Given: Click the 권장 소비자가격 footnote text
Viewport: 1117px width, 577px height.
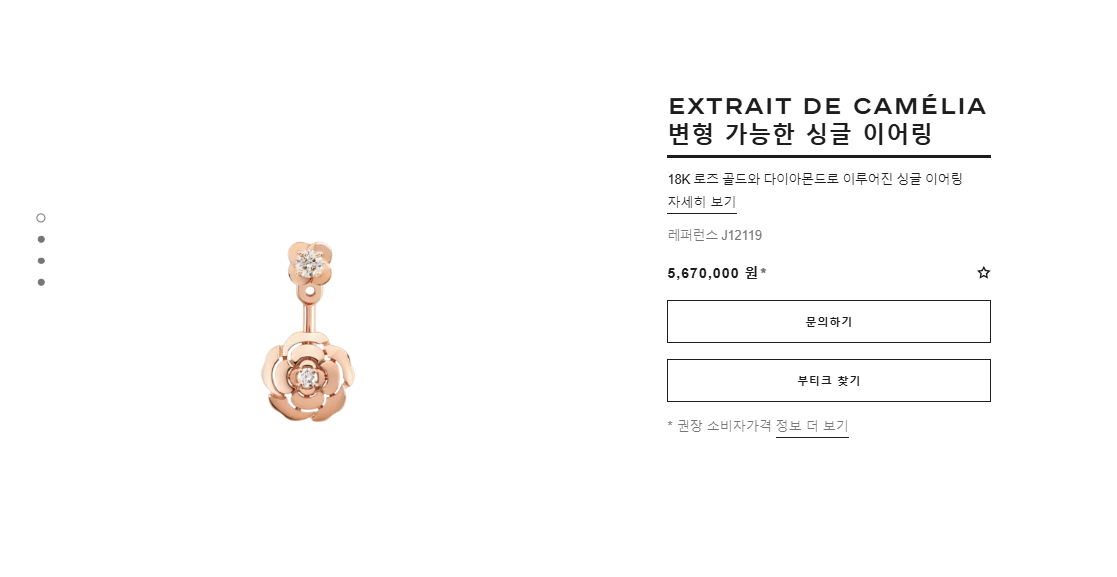Looking at the screenshot, I should [724, 426].
